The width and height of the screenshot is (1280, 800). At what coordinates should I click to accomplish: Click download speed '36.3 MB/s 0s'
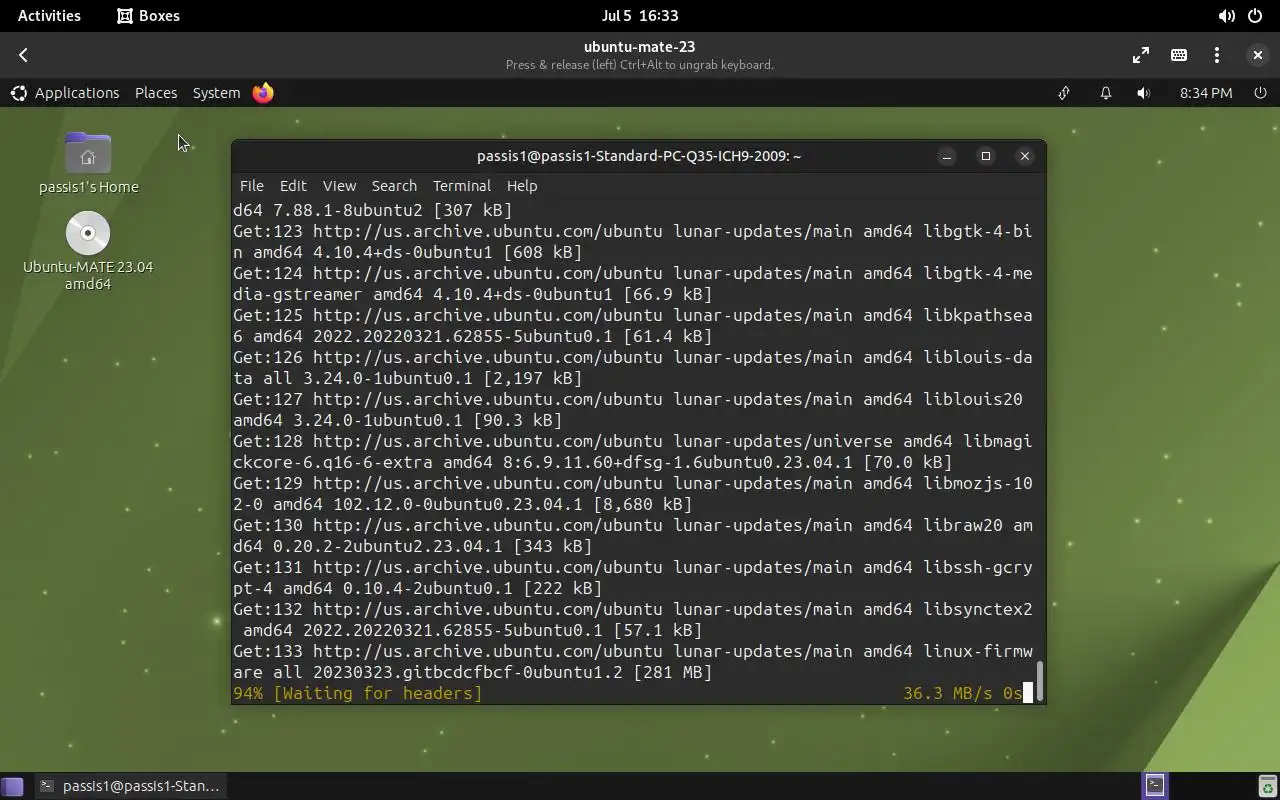tap(962, 693)
